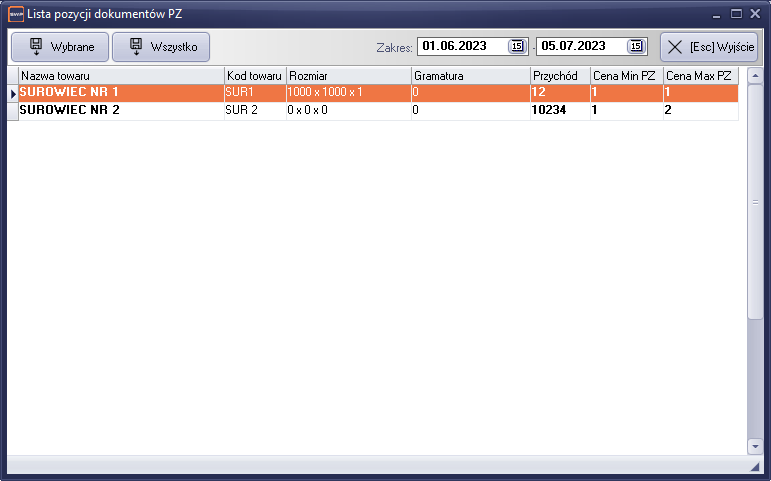Maximize the Lista pozycji dokumentów PZ window
This screenshot has height=481, width=771.
click(x=736, y=13)
